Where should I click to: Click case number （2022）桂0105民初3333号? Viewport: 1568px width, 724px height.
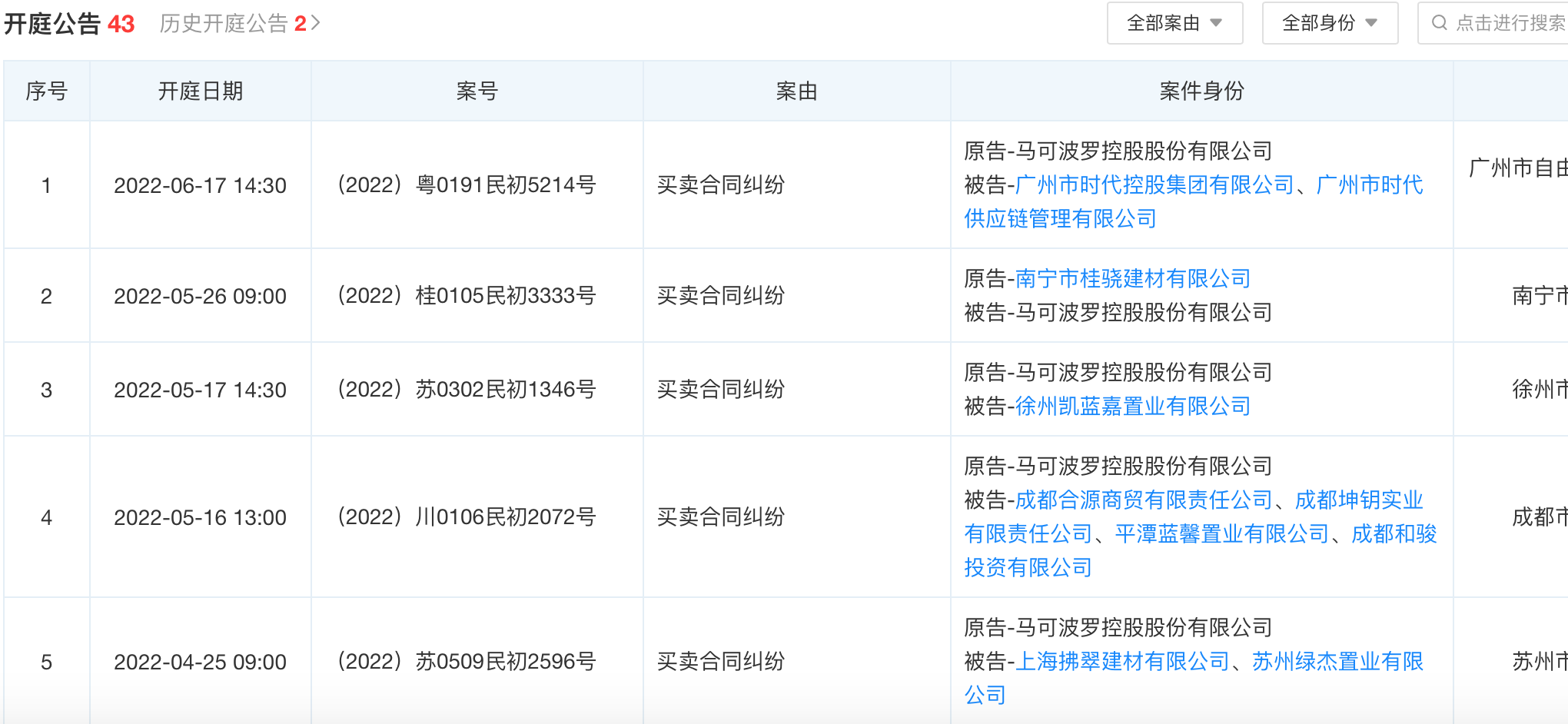[467, 296]
